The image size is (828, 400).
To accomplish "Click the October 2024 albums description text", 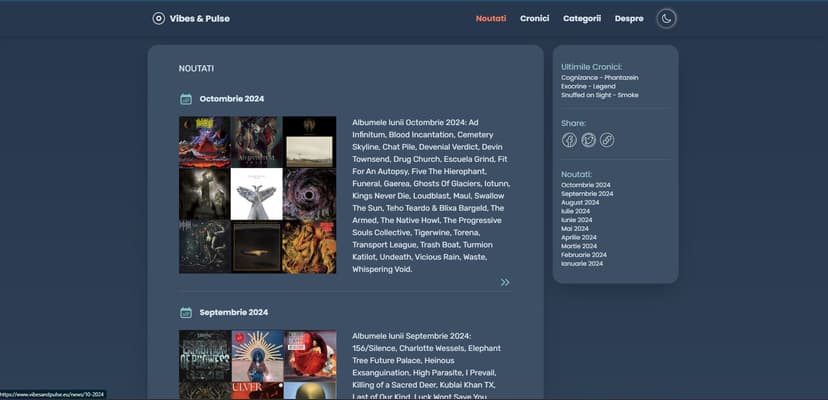I will pyautogui.click(x=431, y=196).
